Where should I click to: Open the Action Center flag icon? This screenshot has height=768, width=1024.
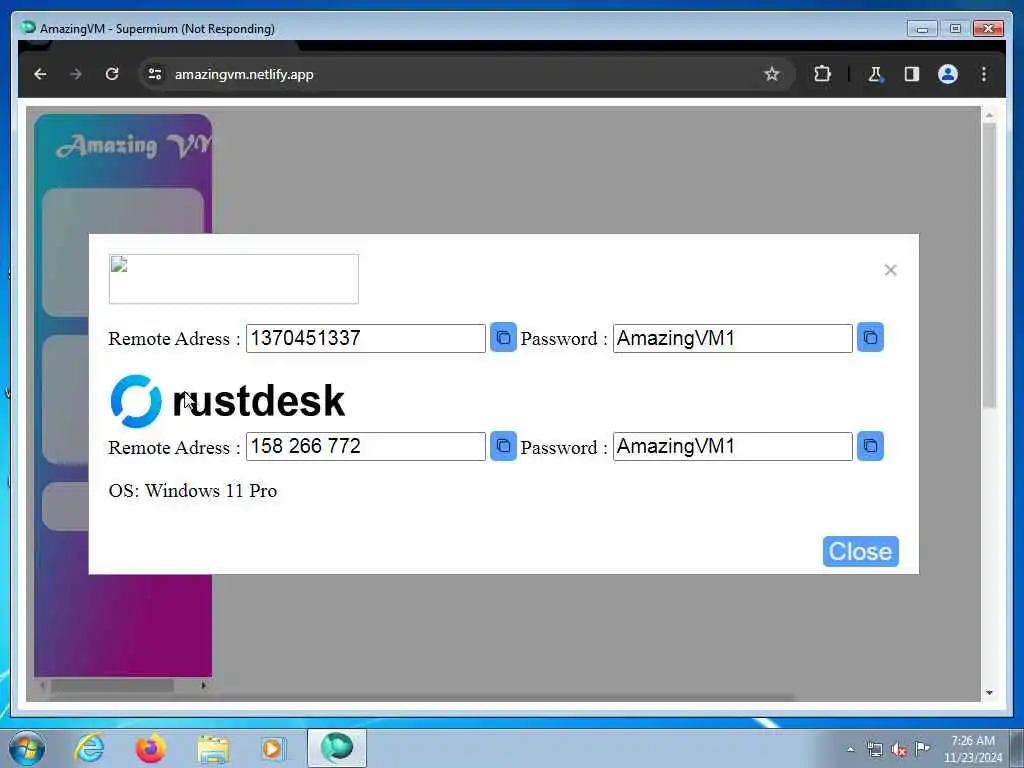[x=922, y=748]
